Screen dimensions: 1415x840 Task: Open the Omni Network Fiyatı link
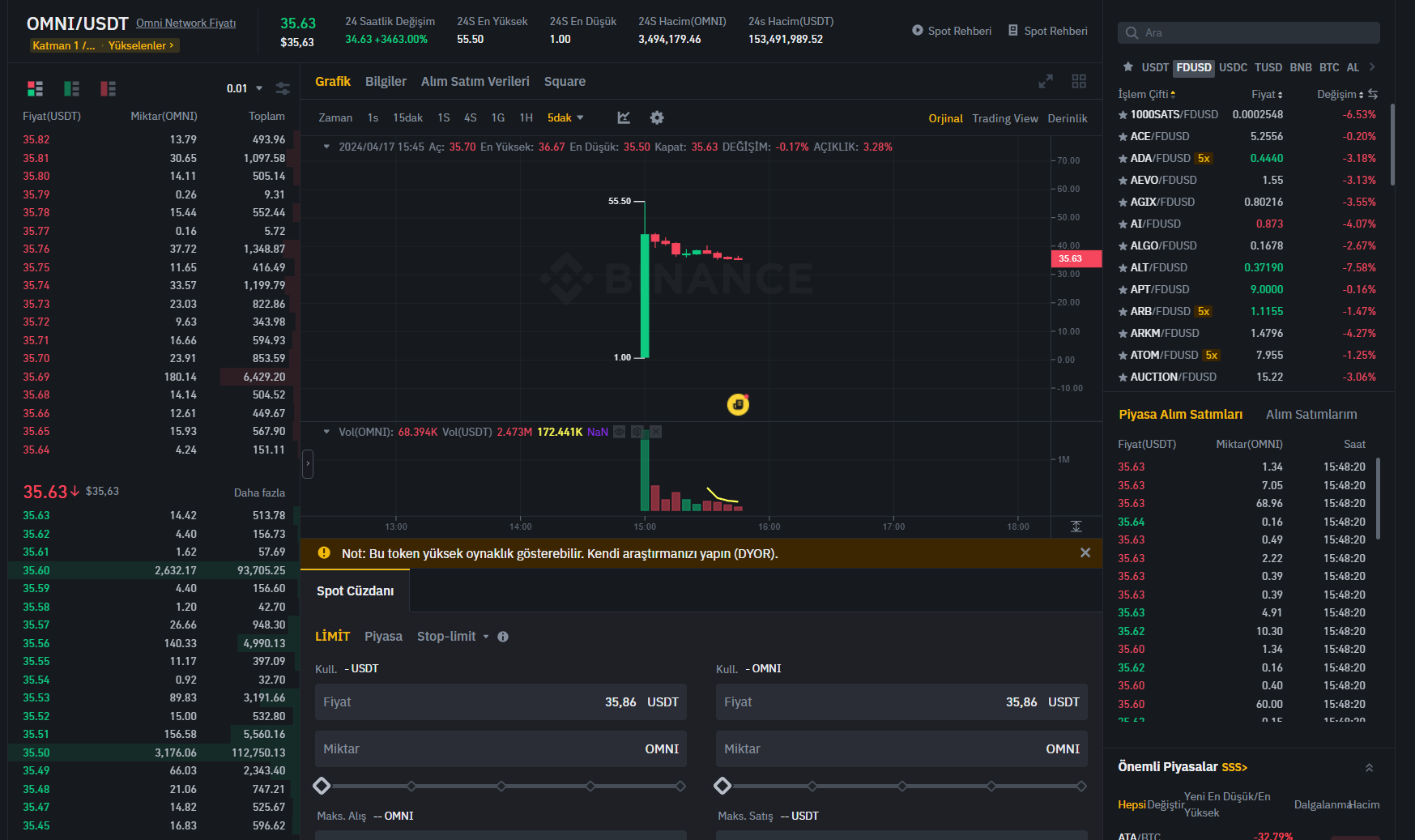185,23
